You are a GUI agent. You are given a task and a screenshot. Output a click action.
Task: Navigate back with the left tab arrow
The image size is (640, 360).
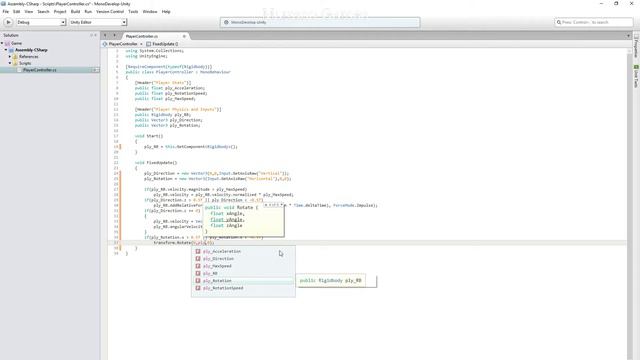click(105, 36)
